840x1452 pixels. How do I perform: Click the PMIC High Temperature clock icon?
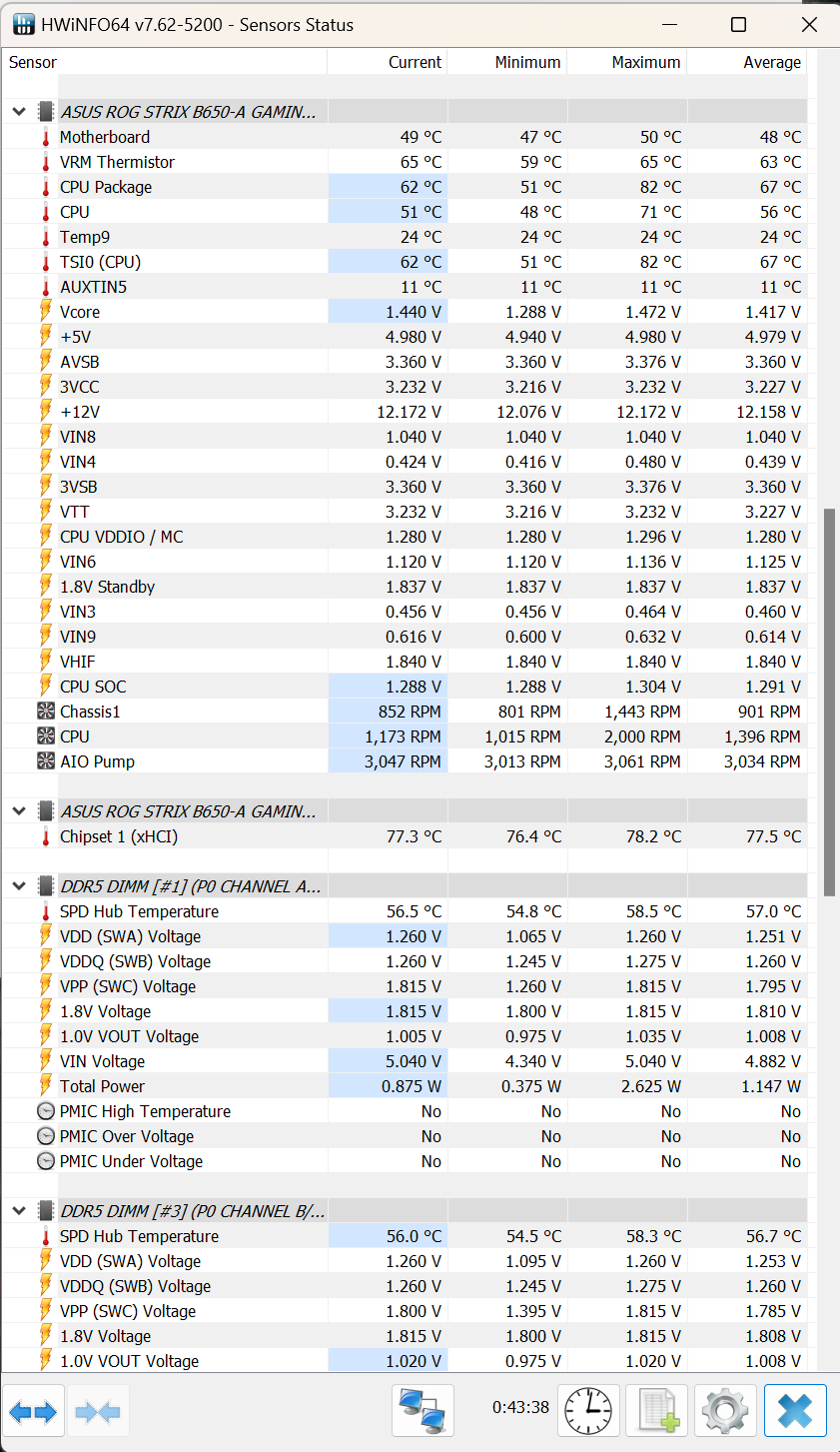(46, 1111)
